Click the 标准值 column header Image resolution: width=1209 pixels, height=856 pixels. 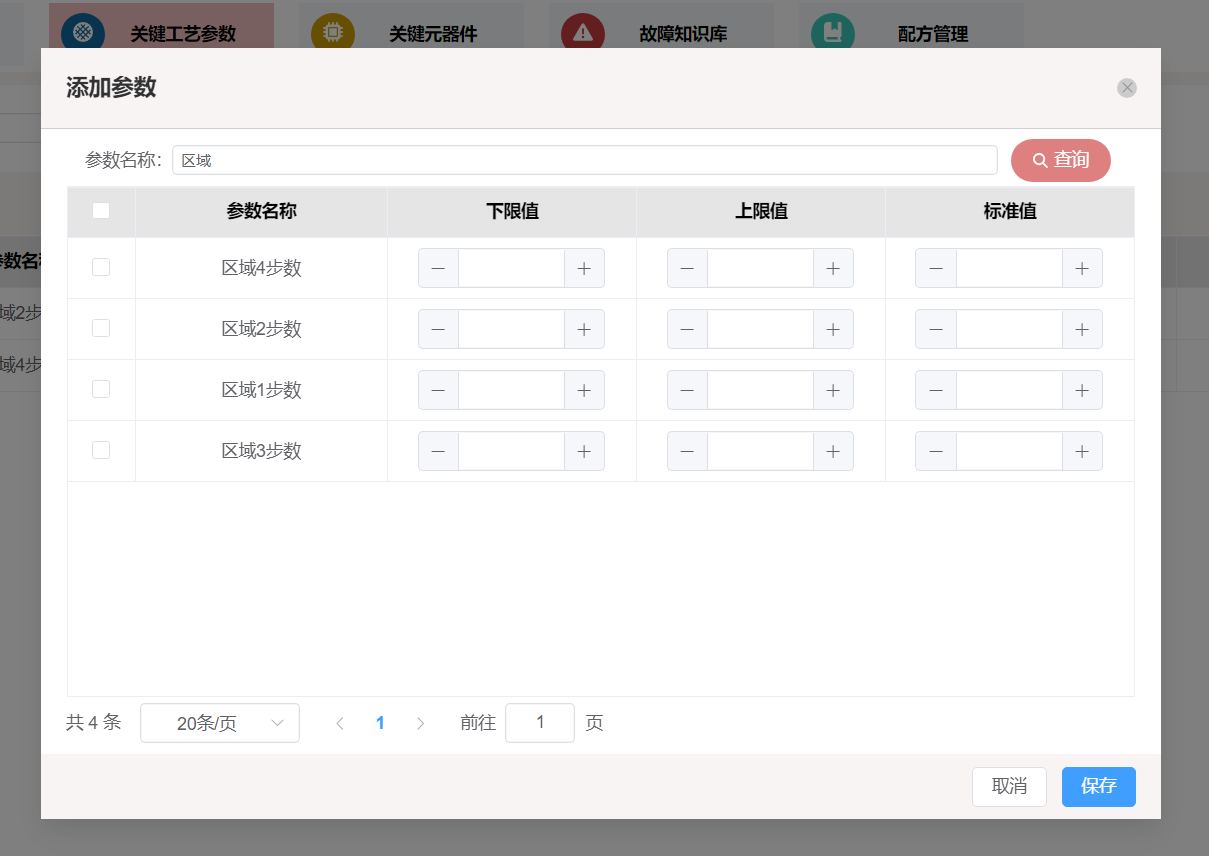click(x=1010, y=211)
